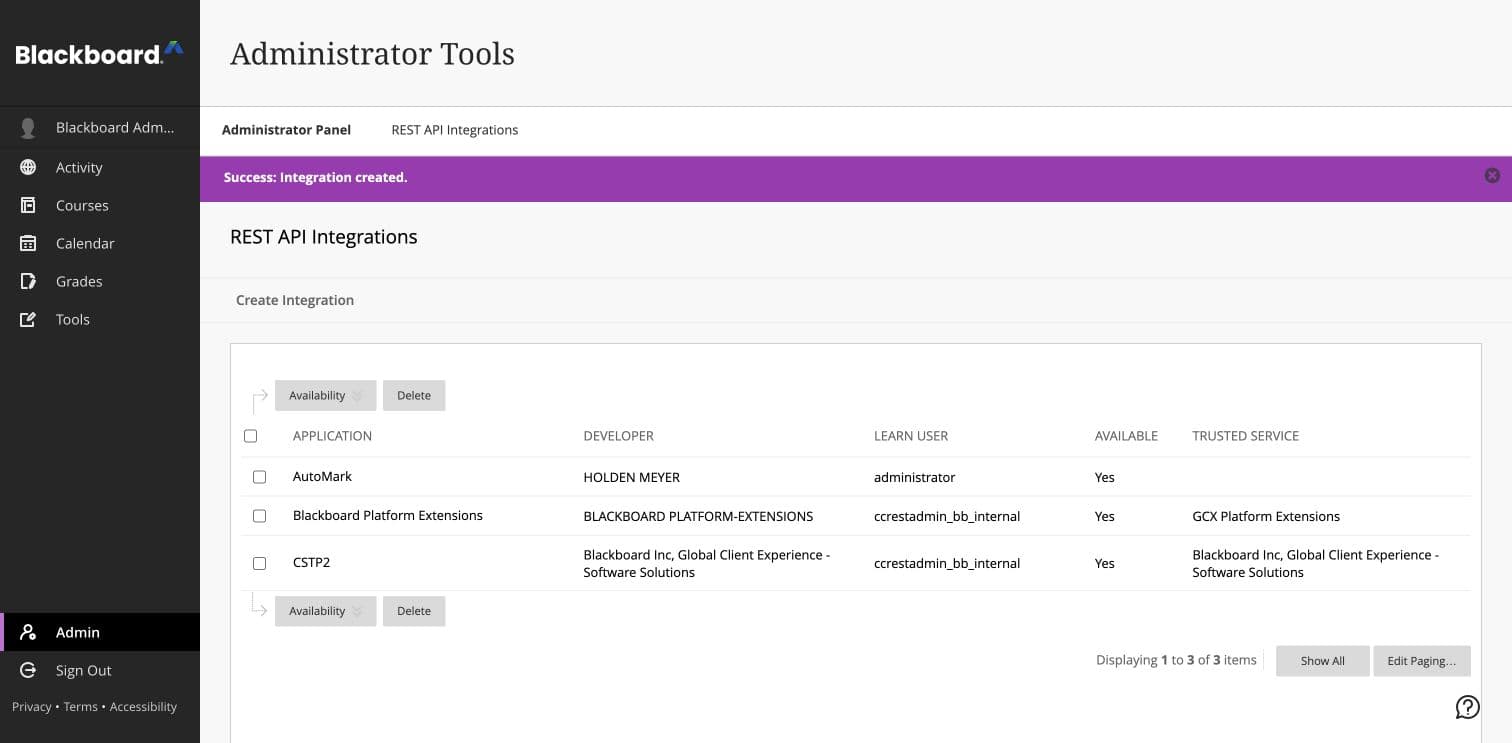Click Blackboard Platform Extensions application name

388,516
